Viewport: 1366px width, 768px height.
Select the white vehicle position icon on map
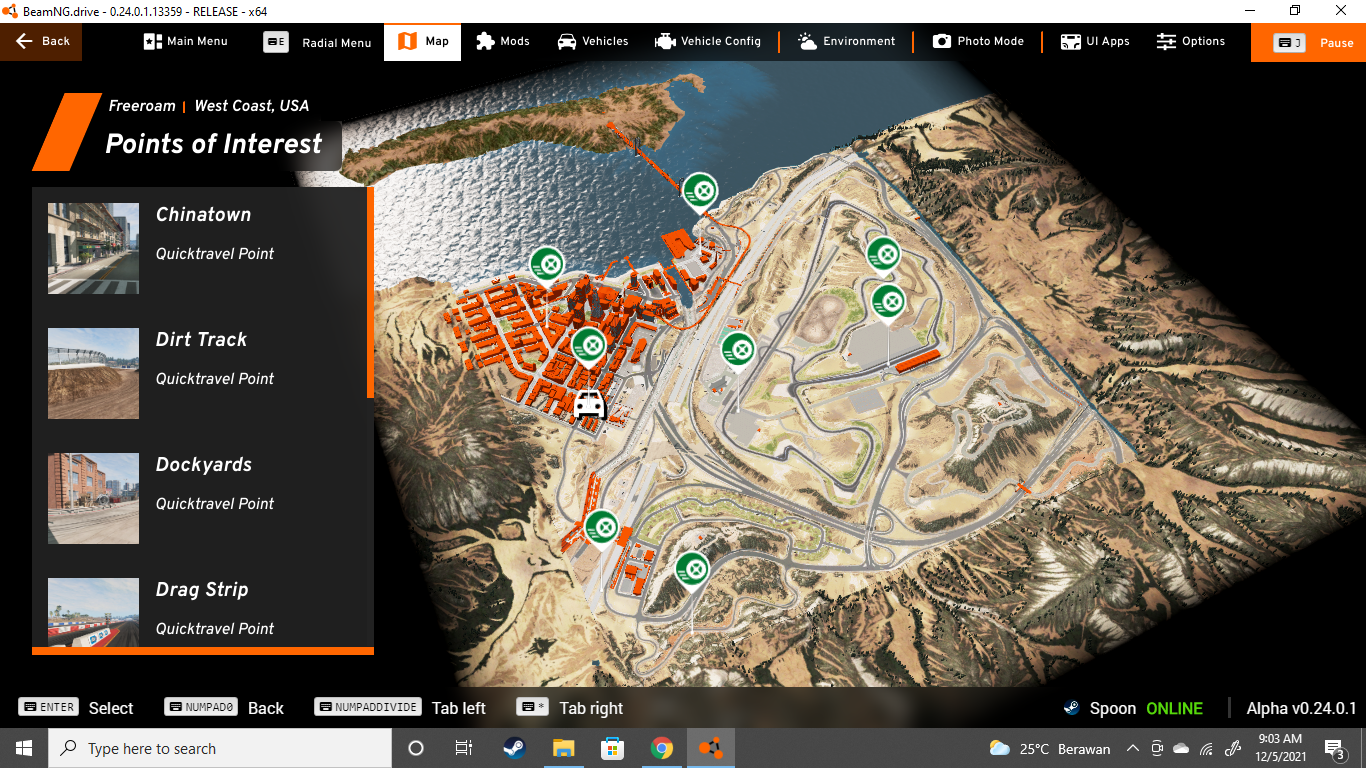pyautogui.click(x=589, y=405)
